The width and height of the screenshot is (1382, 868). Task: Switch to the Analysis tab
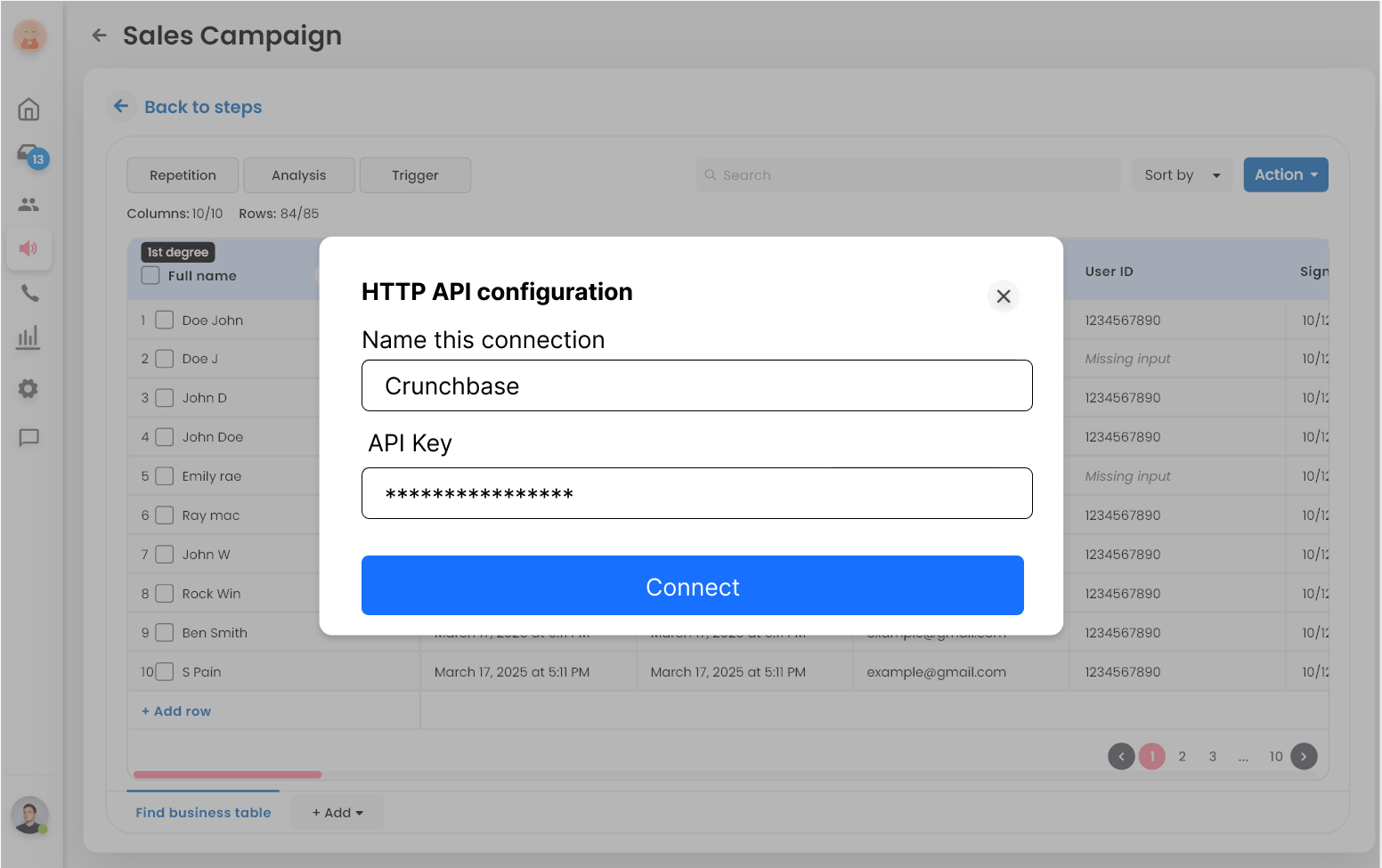coord(299,175)
